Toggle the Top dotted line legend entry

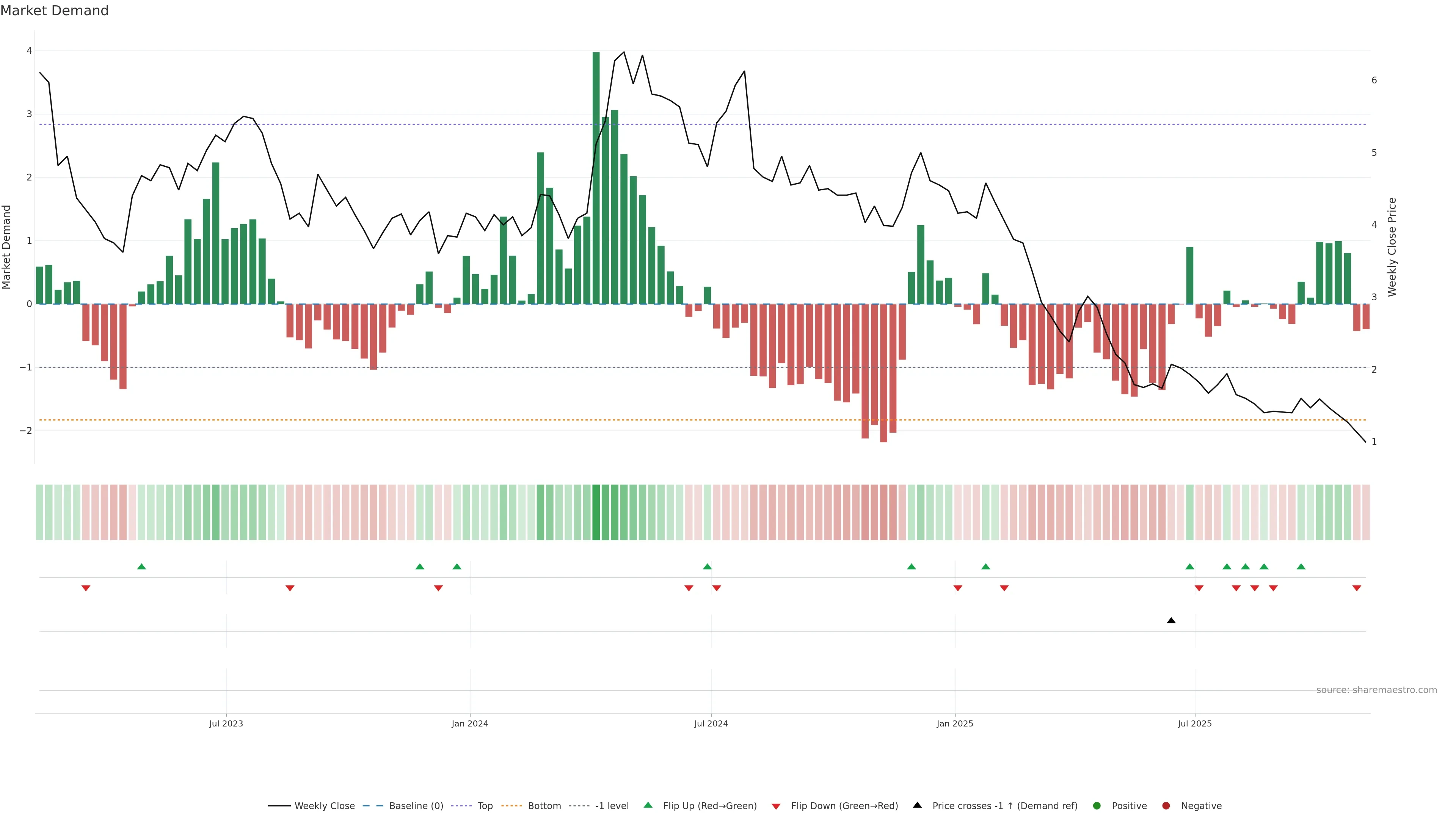(485, 805)
